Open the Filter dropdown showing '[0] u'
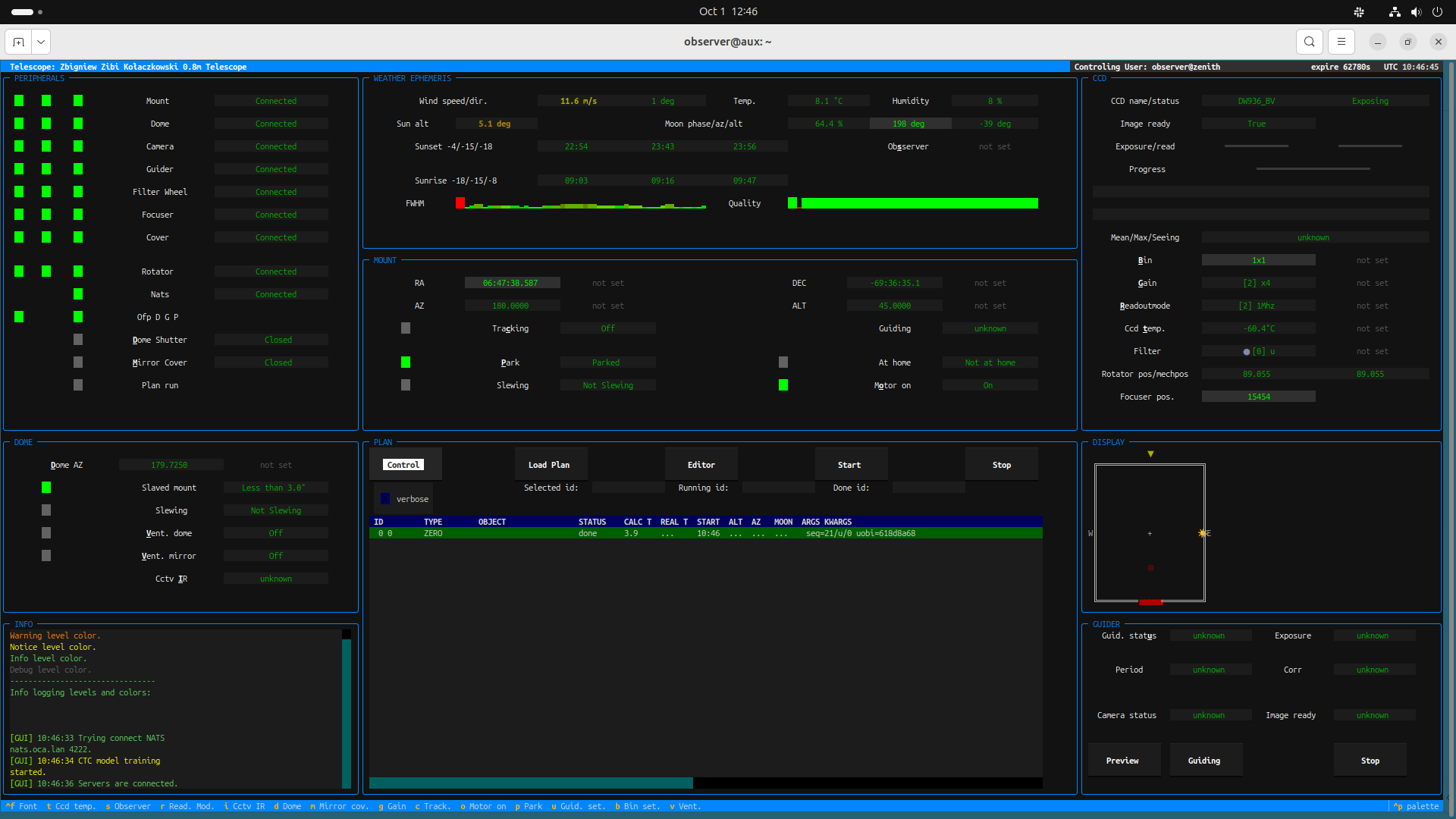This screenshot has width=1456, height=819. point(1258,350)
